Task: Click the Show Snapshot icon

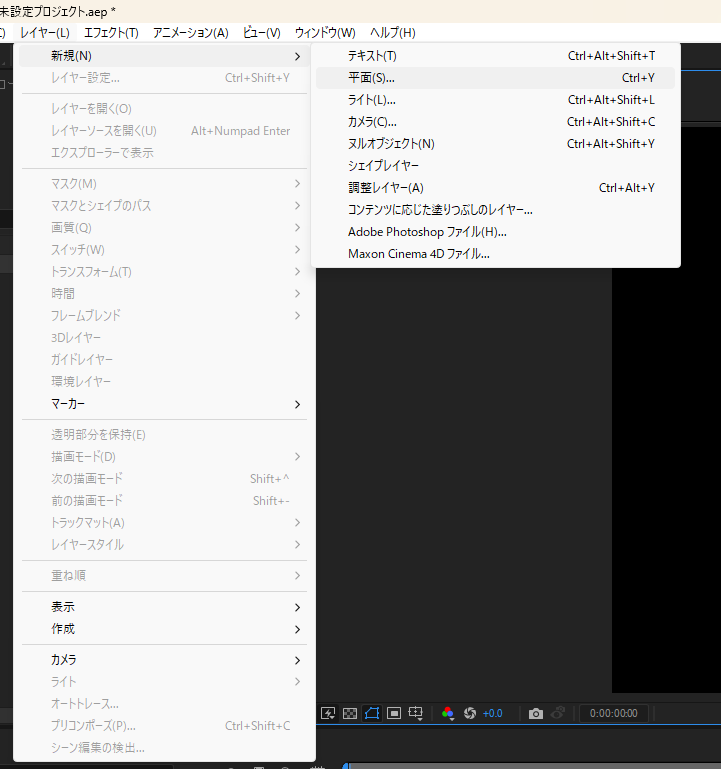Action: point(558,713)
